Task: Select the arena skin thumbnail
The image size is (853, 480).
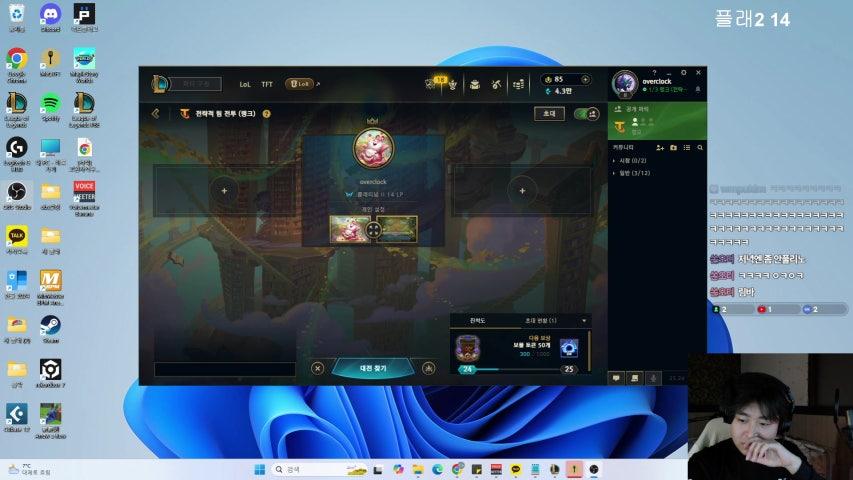Action: tap(398, 229)
